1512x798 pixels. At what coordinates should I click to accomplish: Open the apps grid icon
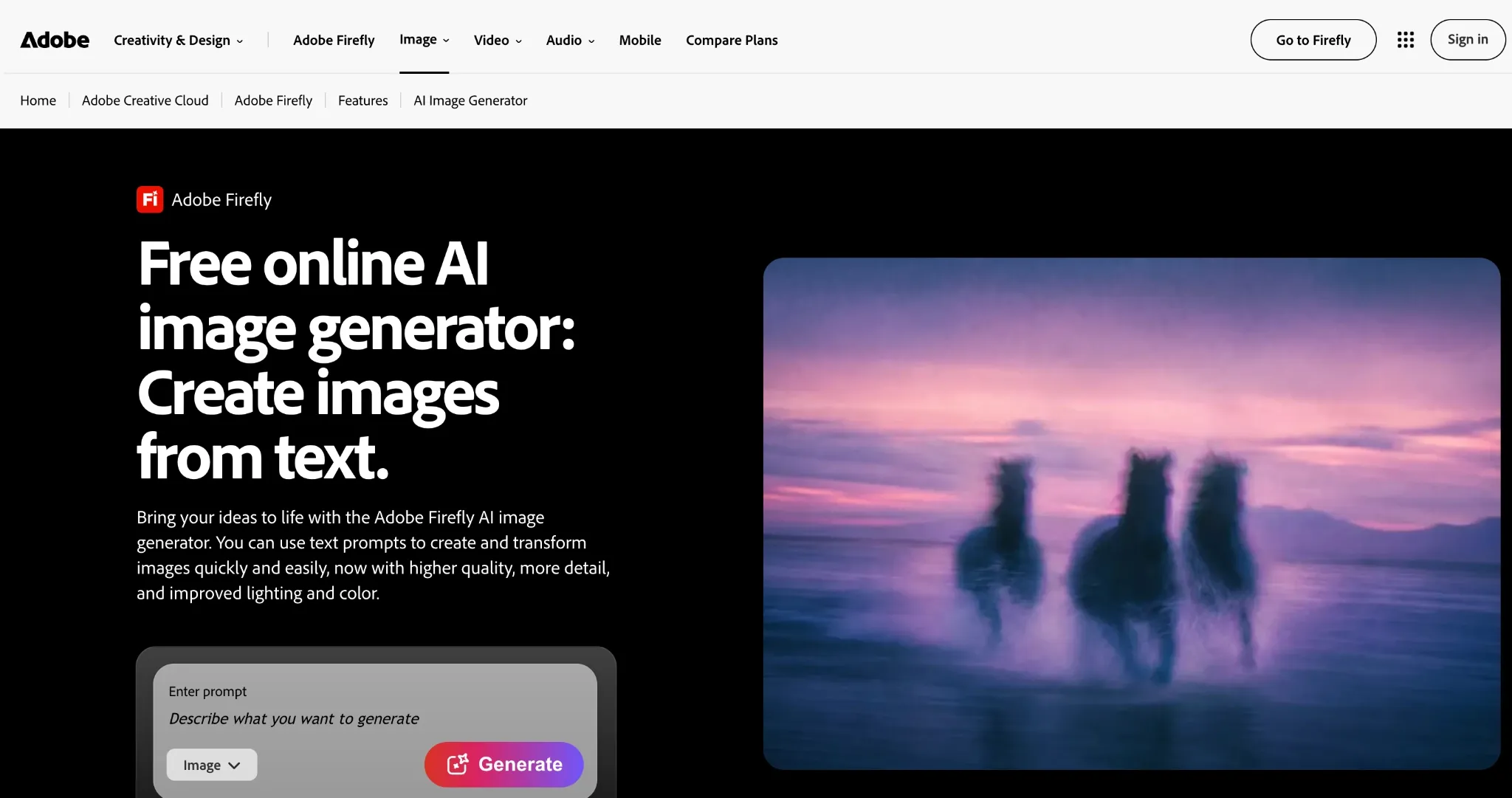[x=1405, y=40]
